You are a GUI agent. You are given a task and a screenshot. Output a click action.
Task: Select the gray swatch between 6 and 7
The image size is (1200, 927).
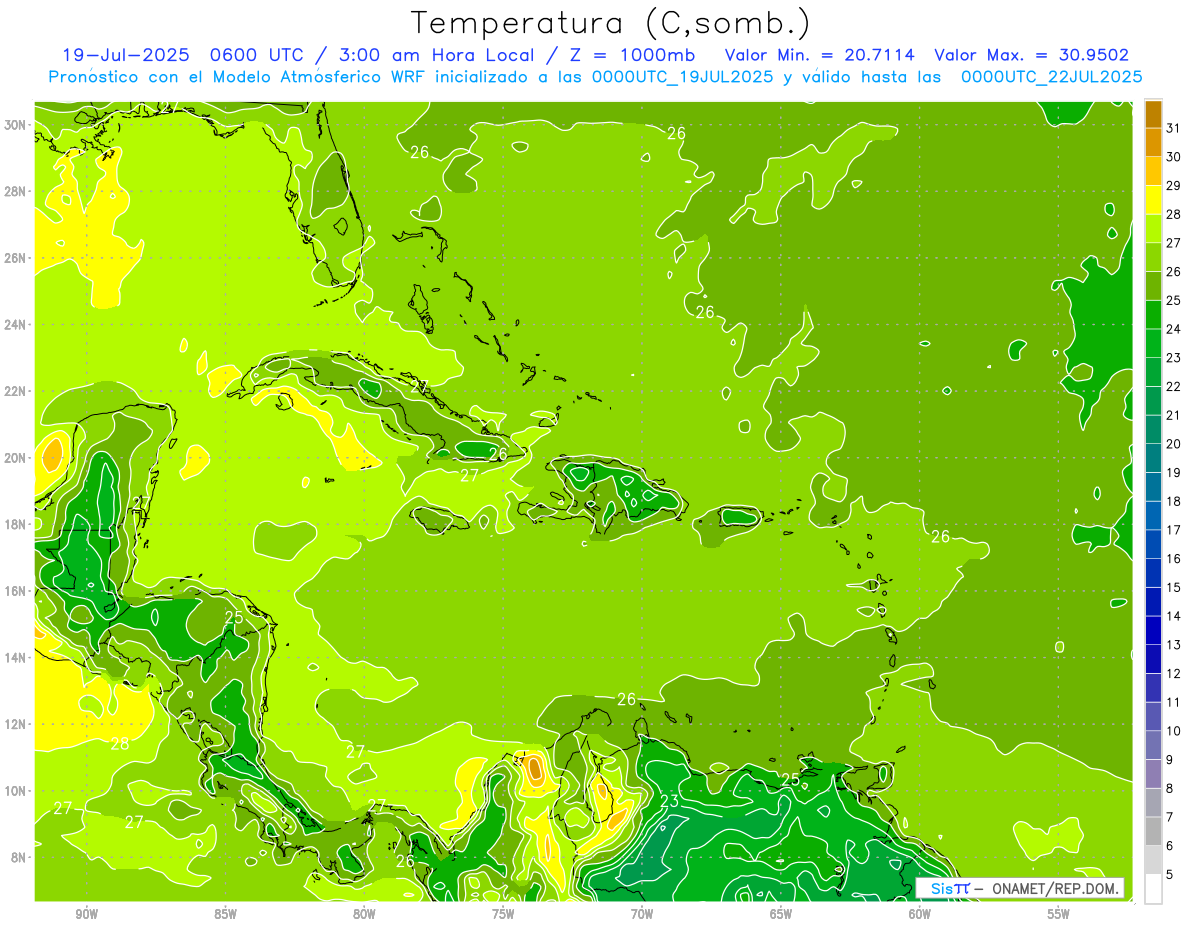(1153, 831)
